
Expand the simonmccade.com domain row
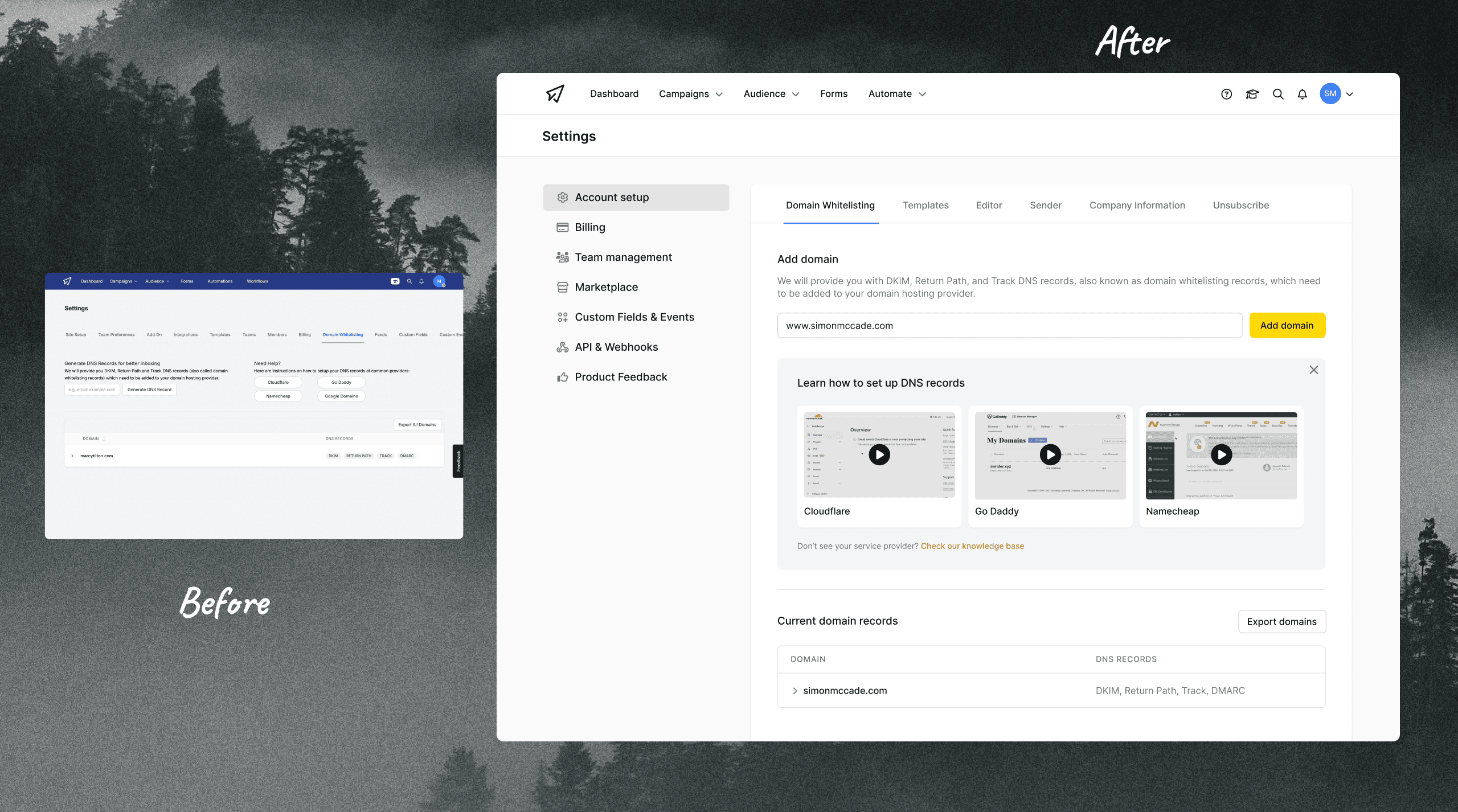795,691
